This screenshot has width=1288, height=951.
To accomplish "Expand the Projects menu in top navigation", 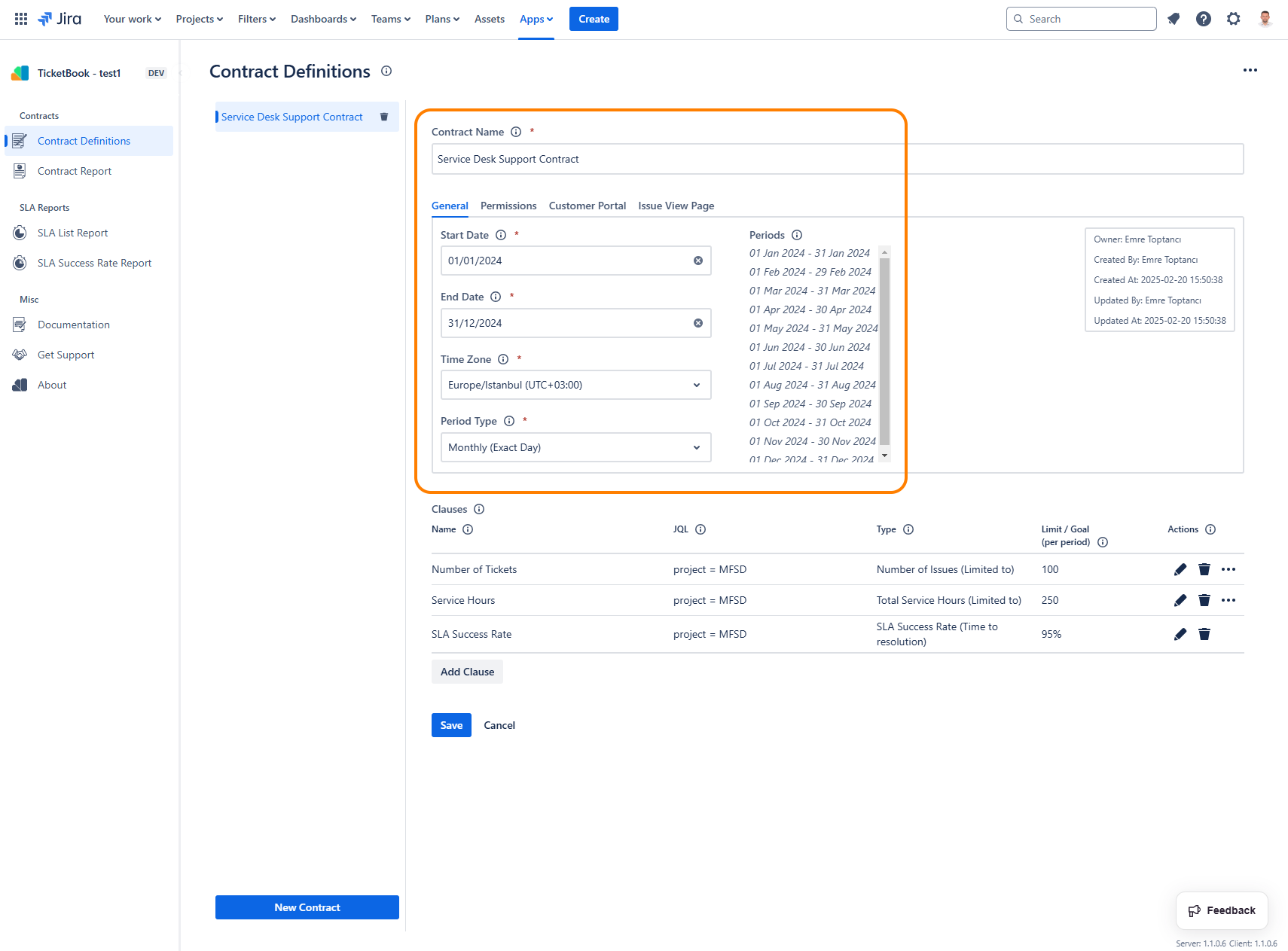I will coord(199,19).
